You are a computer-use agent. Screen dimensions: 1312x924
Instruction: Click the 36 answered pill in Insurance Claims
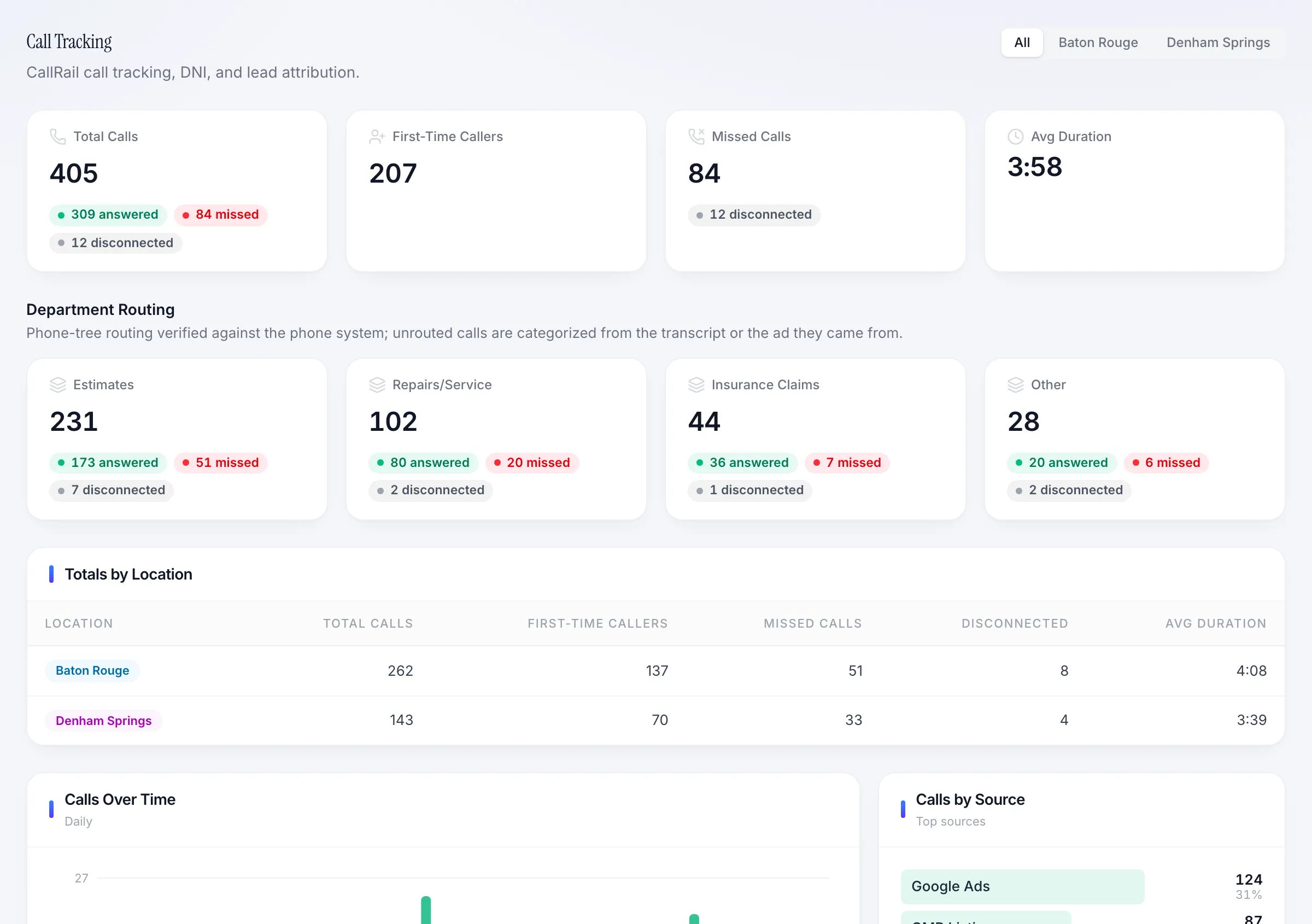click(743, 463)
